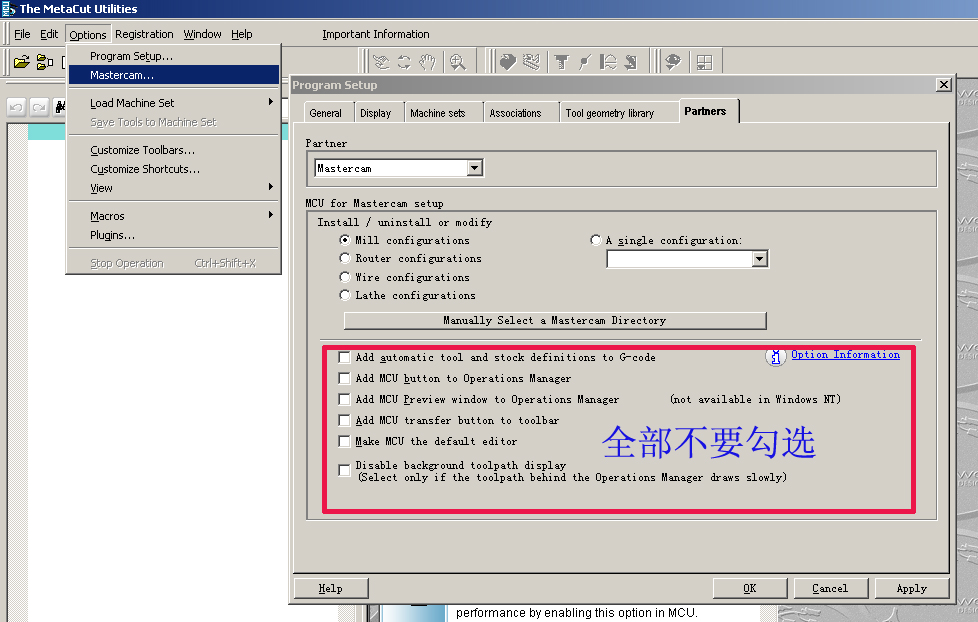
Task: Choose Plugins... menu entry
Action: [173, 235]
